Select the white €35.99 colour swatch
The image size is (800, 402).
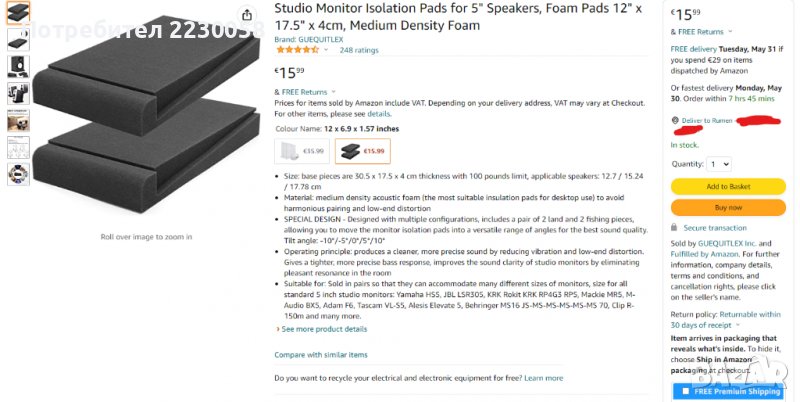(x=303, y=151)
